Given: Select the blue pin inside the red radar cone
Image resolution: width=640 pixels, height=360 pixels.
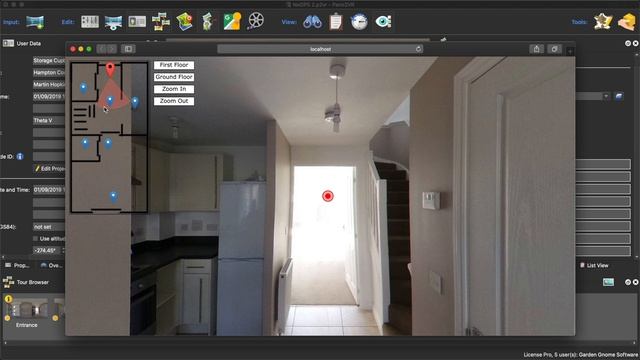Looking at the screenshot, I should click(110, 100).
